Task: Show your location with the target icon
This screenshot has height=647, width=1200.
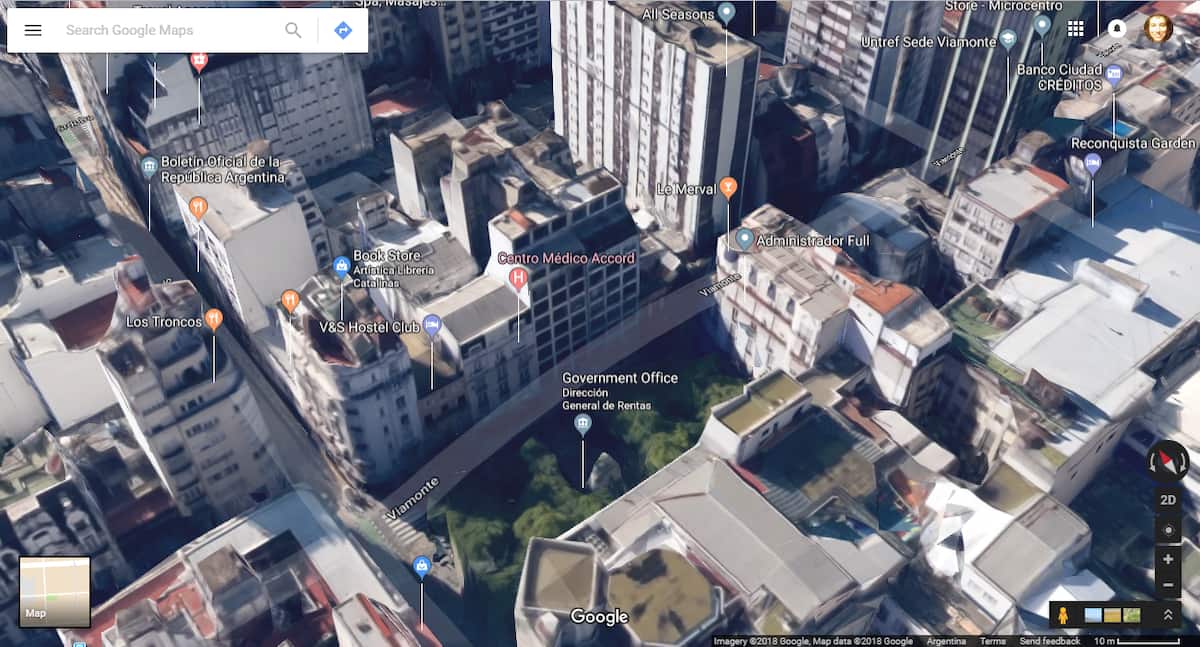Action: coord(1167,530)
